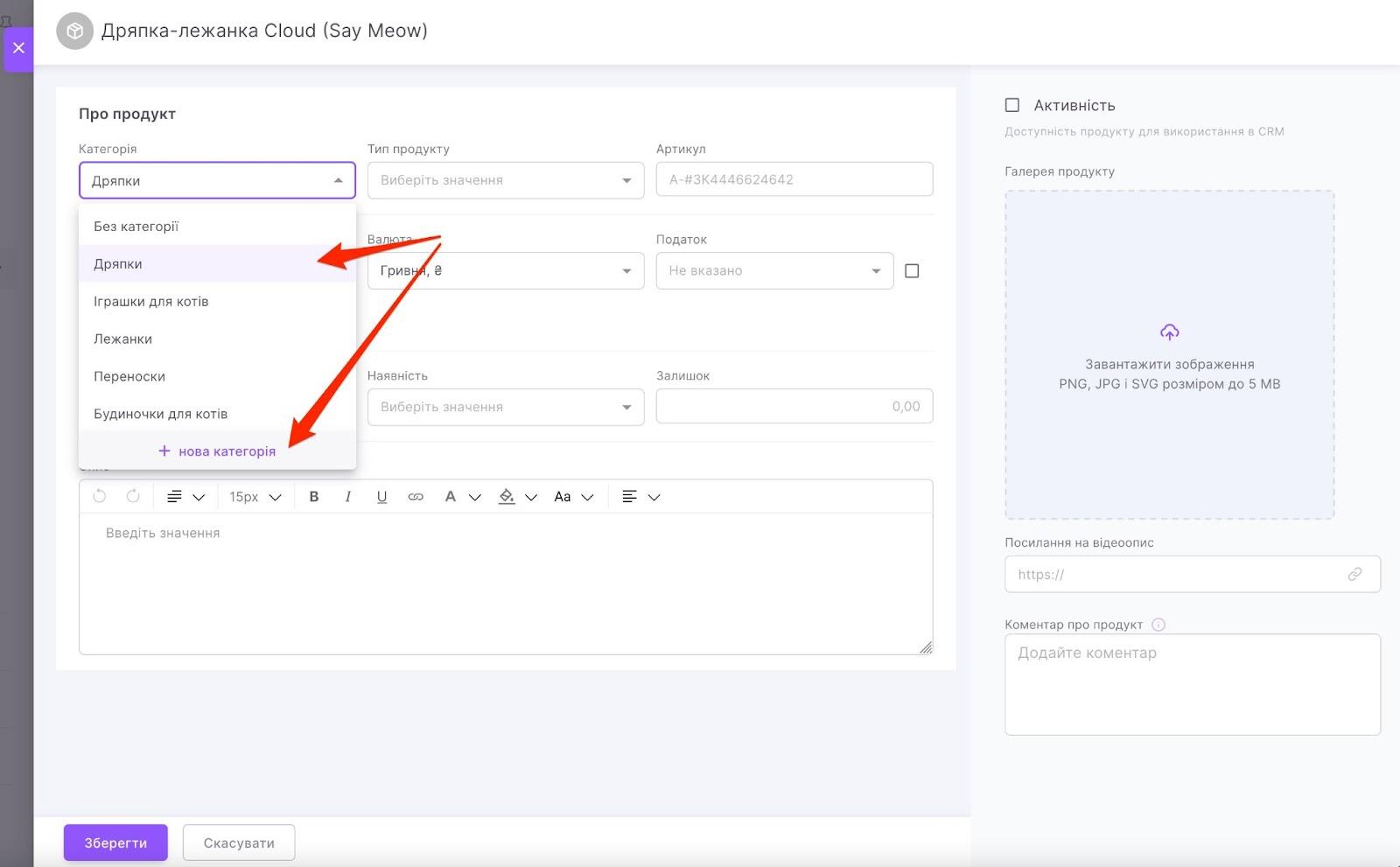Click the Артикул input field
This screenshot has height=867, width=1400.
794,179
